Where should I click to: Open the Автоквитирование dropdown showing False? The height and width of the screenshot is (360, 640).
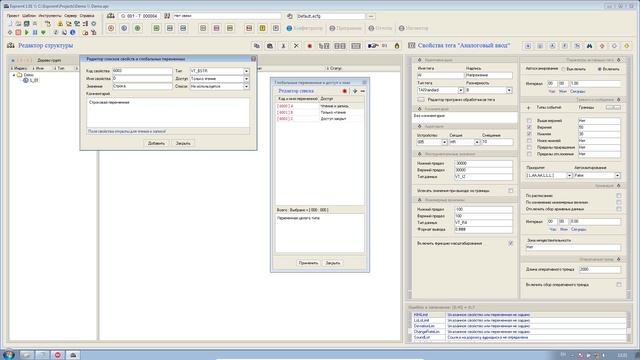click(618, 176)
